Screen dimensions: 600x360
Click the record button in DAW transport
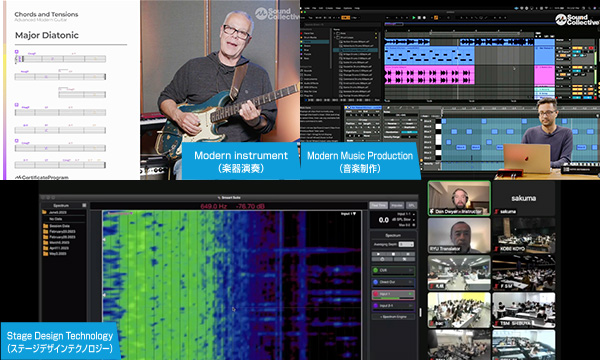pyautogui.click(x=424, y=18)
